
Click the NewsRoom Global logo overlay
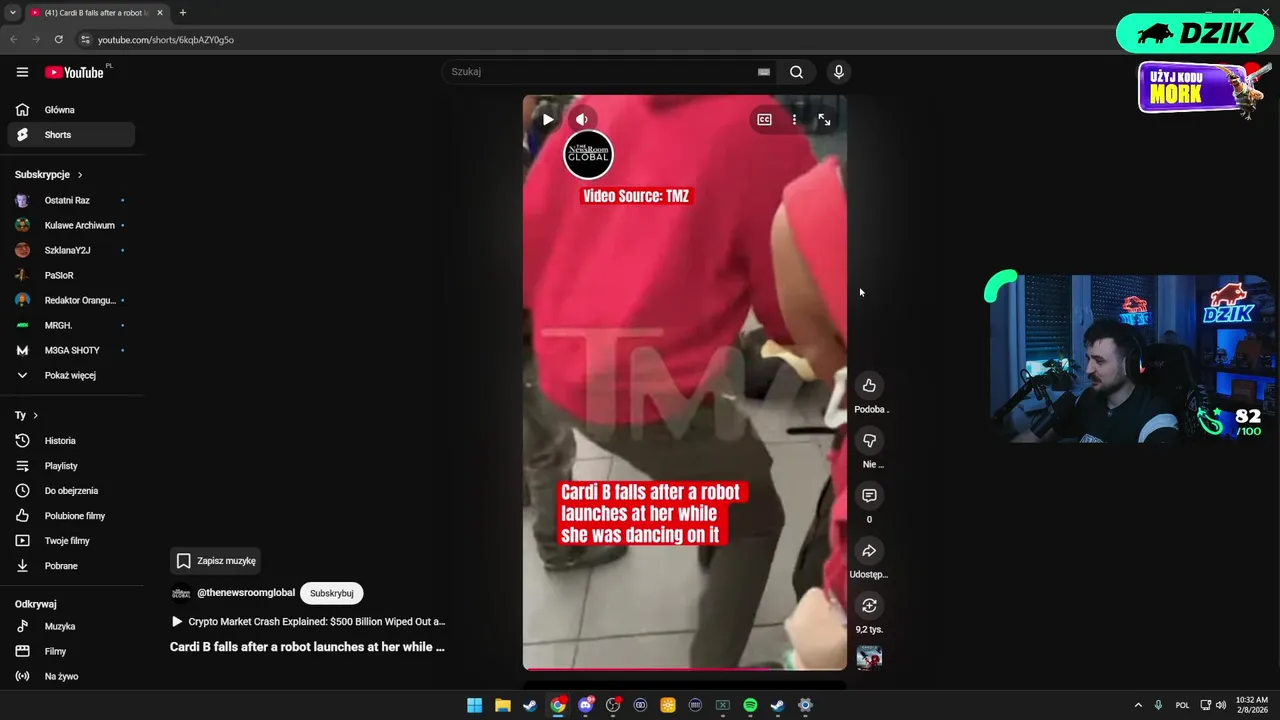588,154
